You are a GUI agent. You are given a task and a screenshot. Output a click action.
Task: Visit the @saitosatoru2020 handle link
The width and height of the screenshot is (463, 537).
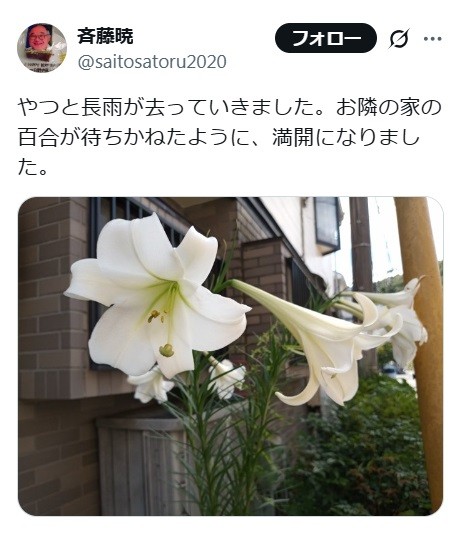(x=152, y=62)
